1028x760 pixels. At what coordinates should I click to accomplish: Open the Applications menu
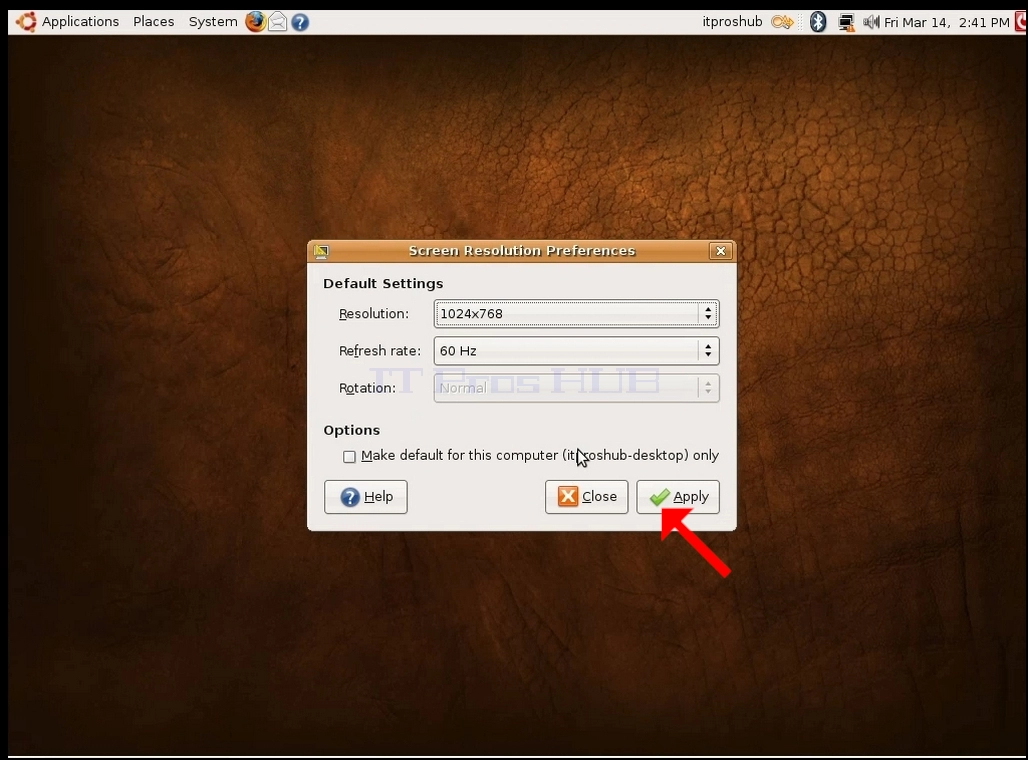pyautogui.click(x=80, y=22)
